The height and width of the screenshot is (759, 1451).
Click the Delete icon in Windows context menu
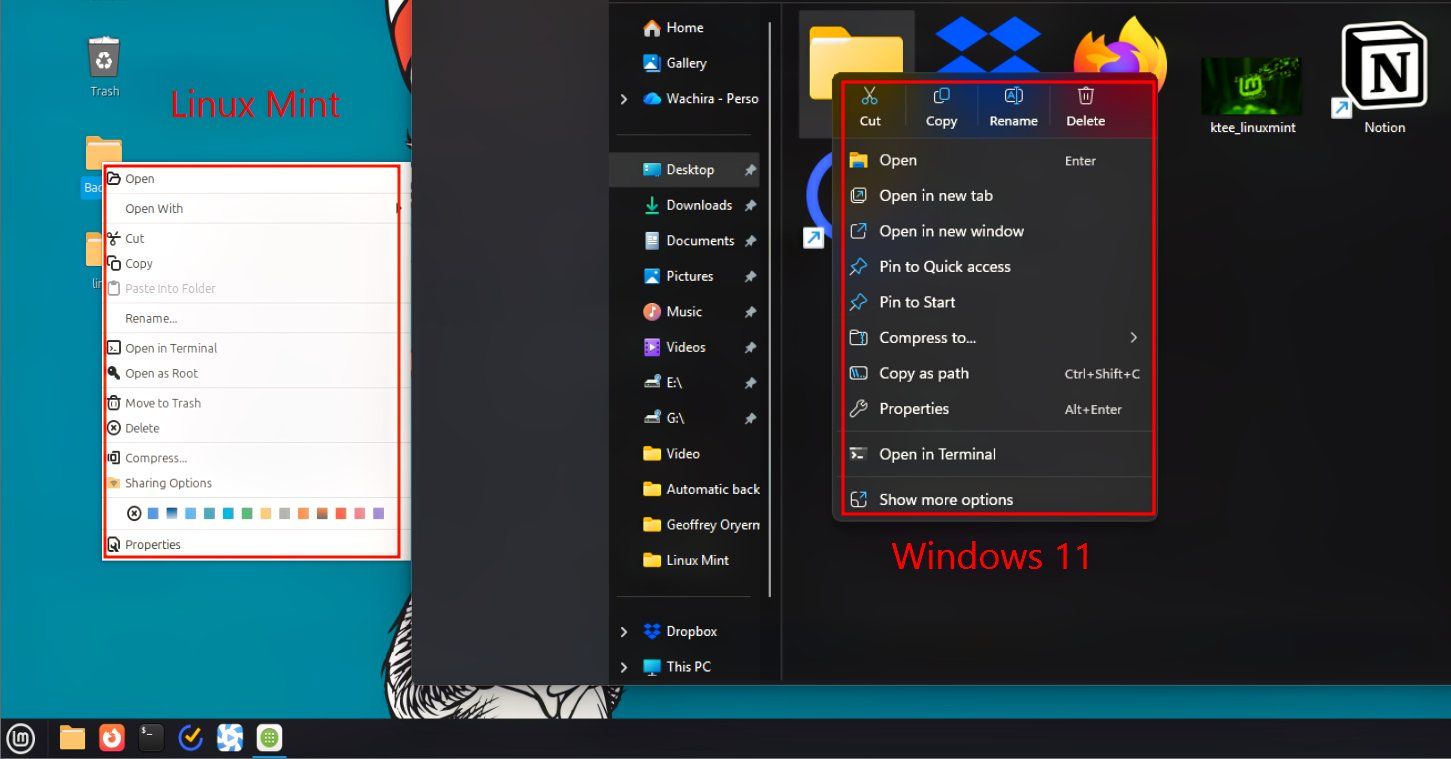[x=1085, y=96]
